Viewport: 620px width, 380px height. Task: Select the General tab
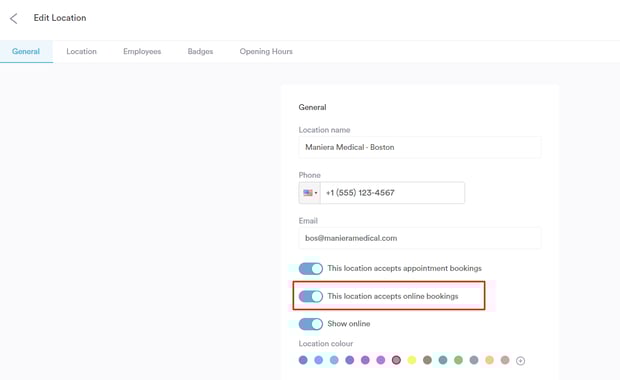click(x=26, y=51)
